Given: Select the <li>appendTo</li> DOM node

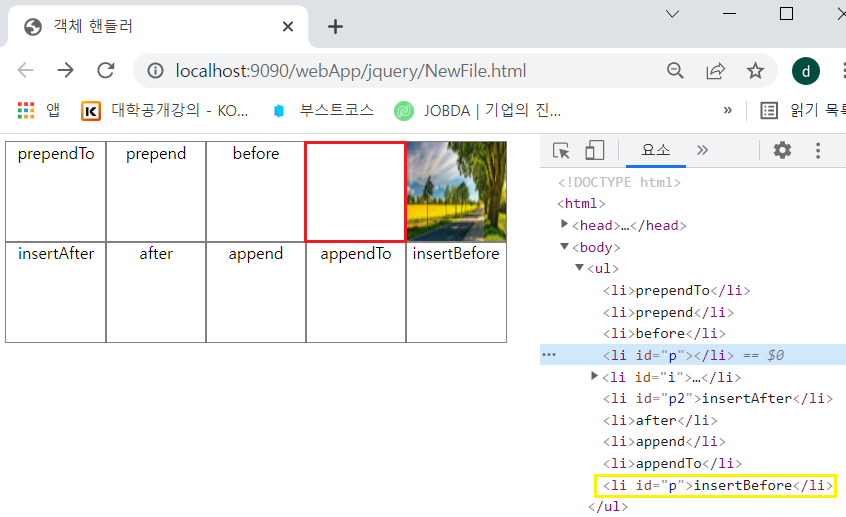Looking at the screenshot, I should coord(672,464).
